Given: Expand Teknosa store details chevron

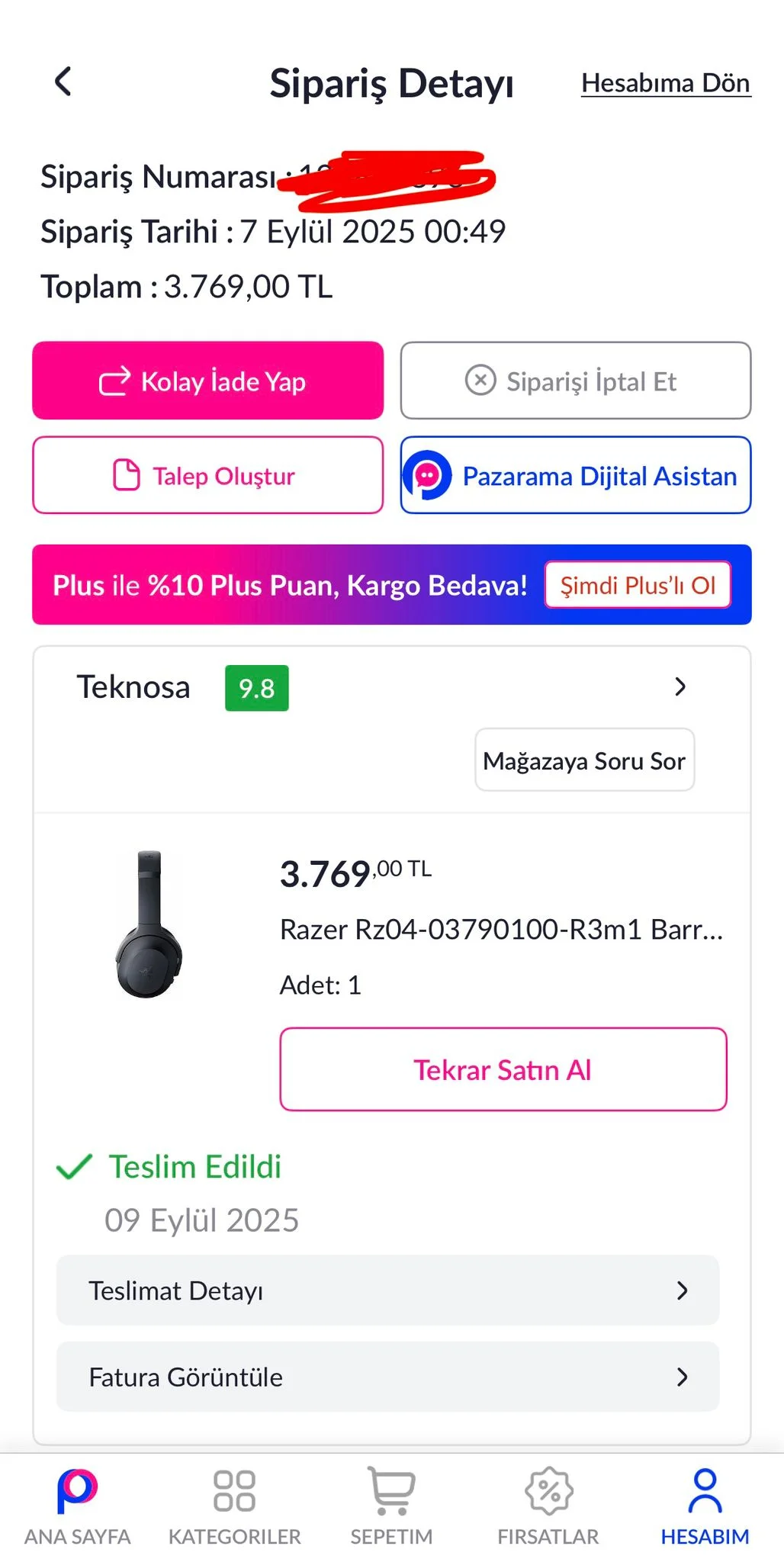Looking at the screenshot, I should (680, 687).
